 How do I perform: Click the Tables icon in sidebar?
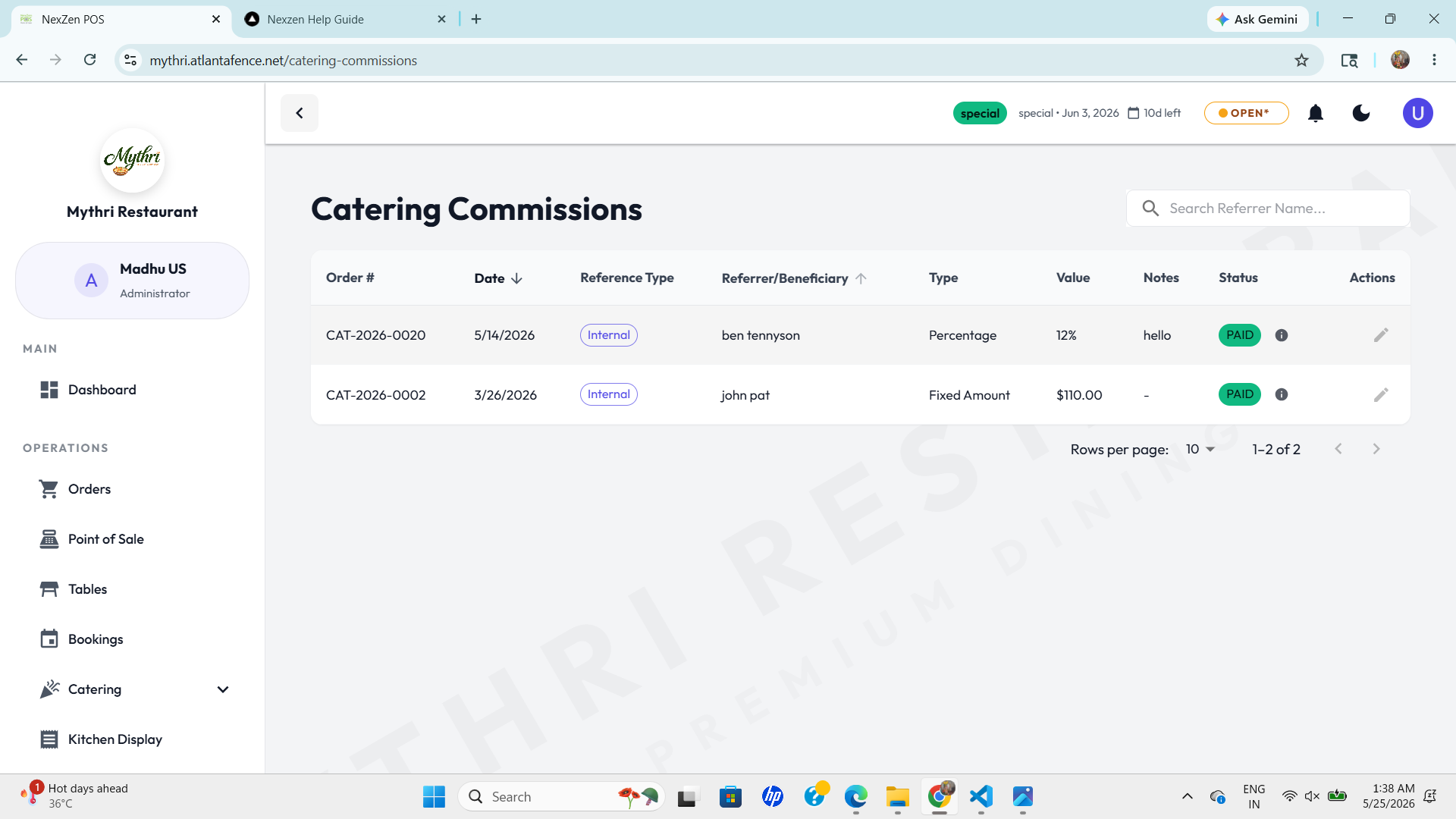(49, 589)
